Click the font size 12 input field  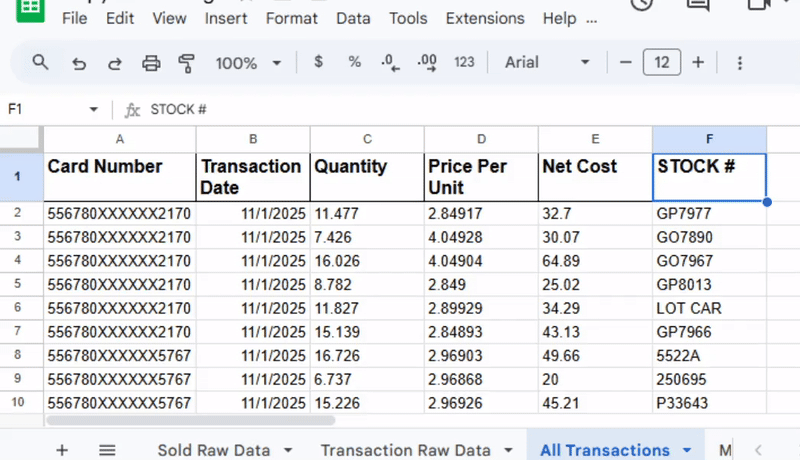coord(662,62)
